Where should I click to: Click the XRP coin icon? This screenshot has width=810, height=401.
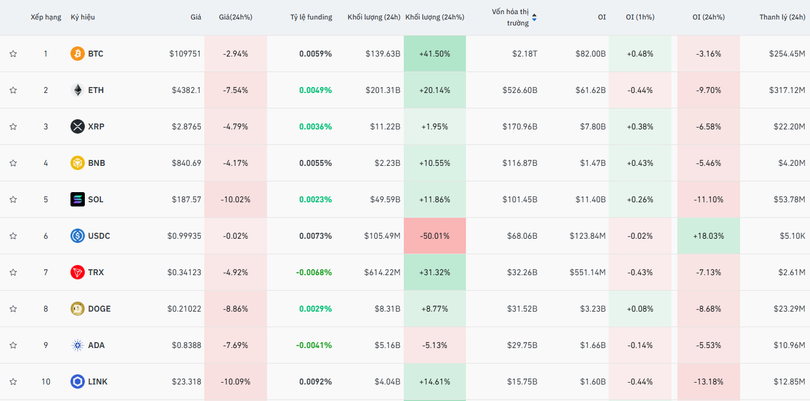(77, 127)
